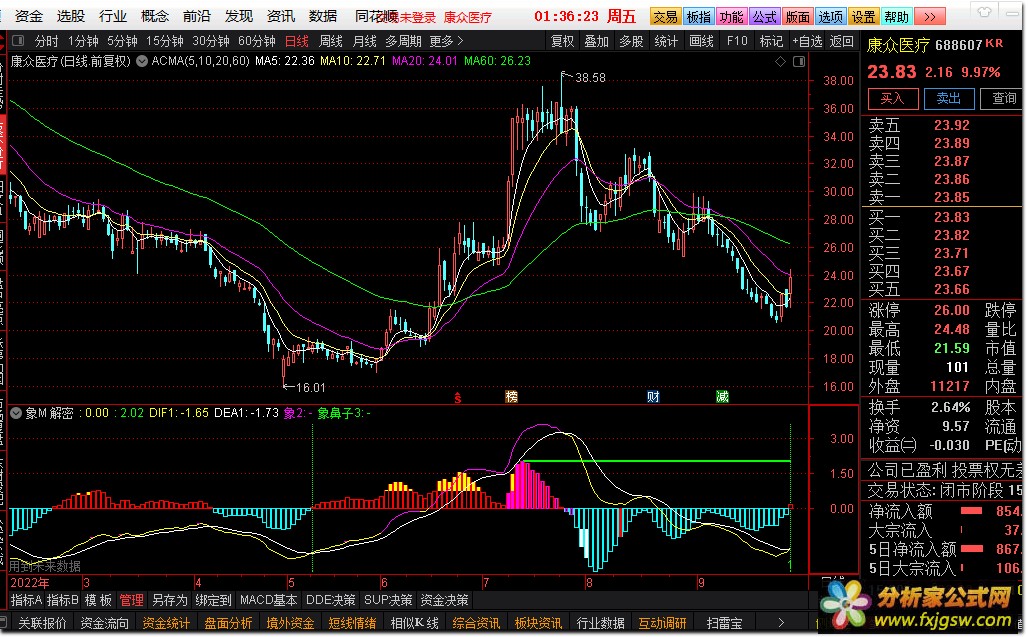Click 返回 to go back

pos(841,41)
